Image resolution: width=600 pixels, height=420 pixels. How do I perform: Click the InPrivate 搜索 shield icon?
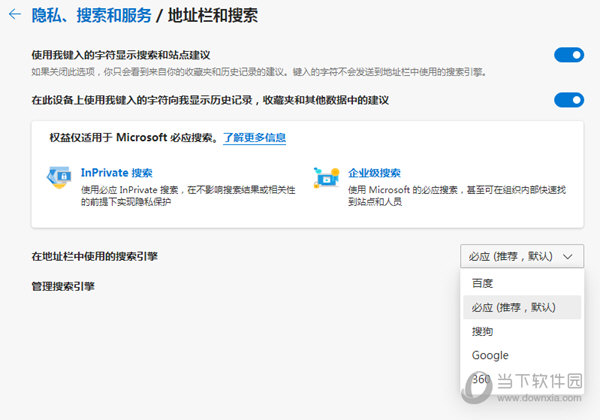point(59,177)
